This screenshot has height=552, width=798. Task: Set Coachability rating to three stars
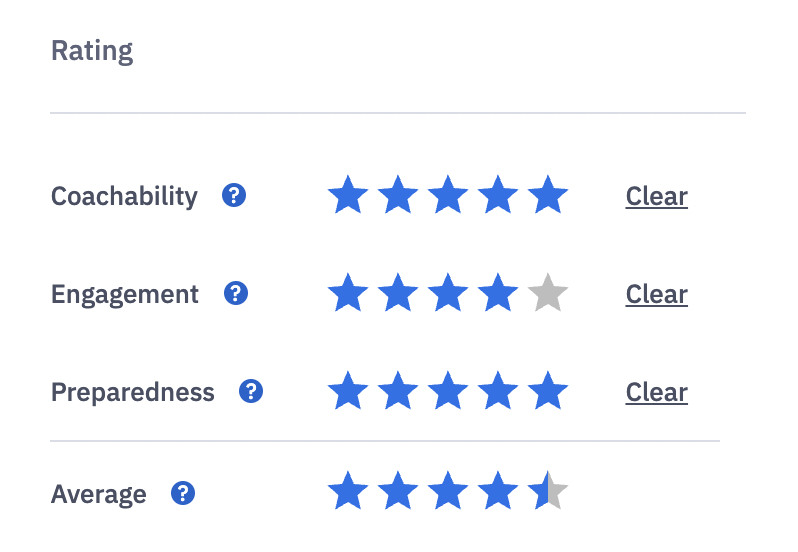point(448,195)
